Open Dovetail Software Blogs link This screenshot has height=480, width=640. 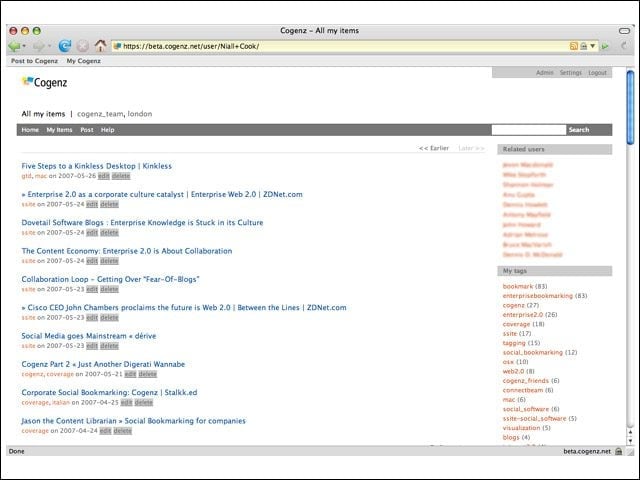[142, 222]
